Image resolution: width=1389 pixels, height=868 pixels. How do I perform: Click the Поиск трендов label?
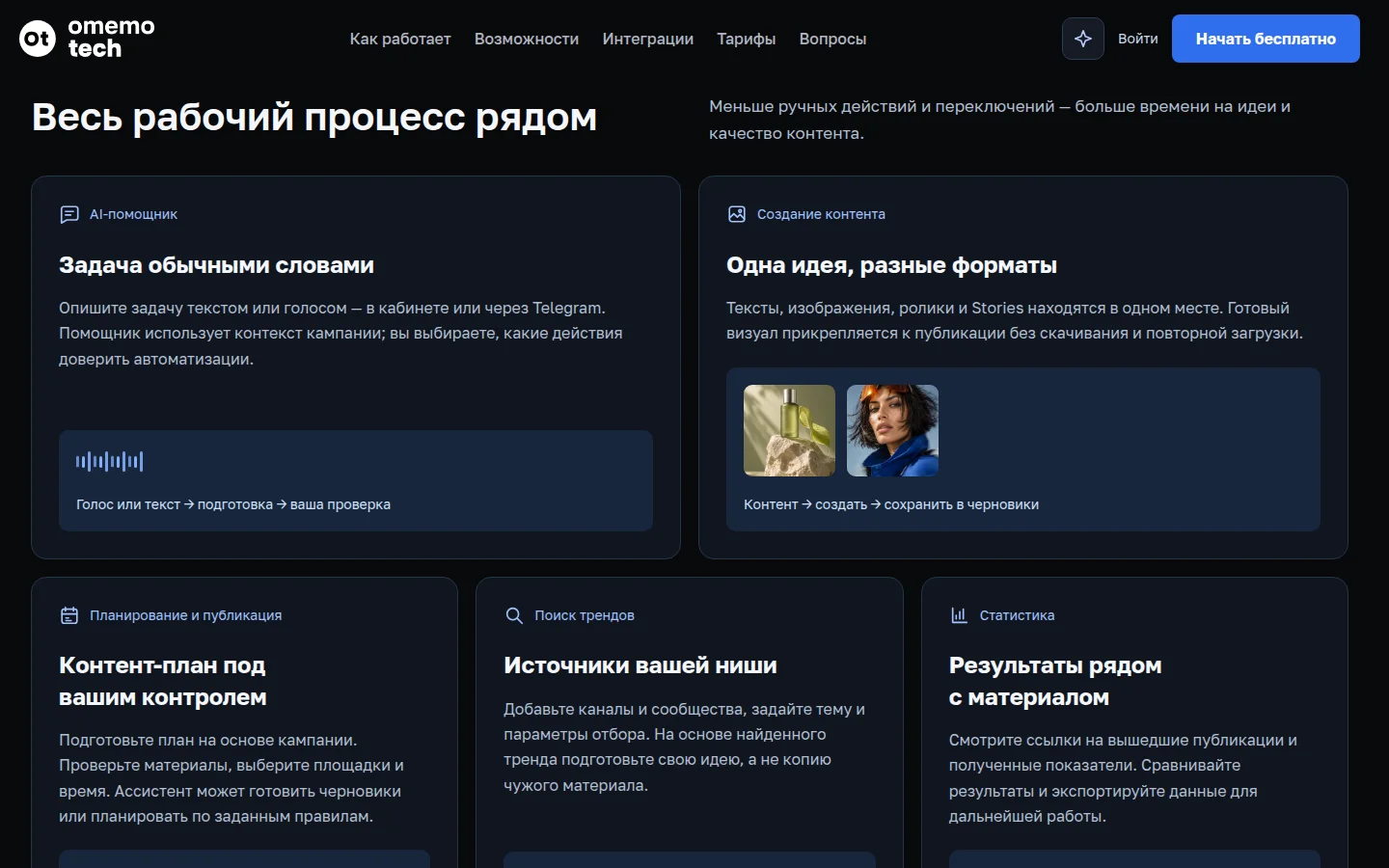[585, 615]
